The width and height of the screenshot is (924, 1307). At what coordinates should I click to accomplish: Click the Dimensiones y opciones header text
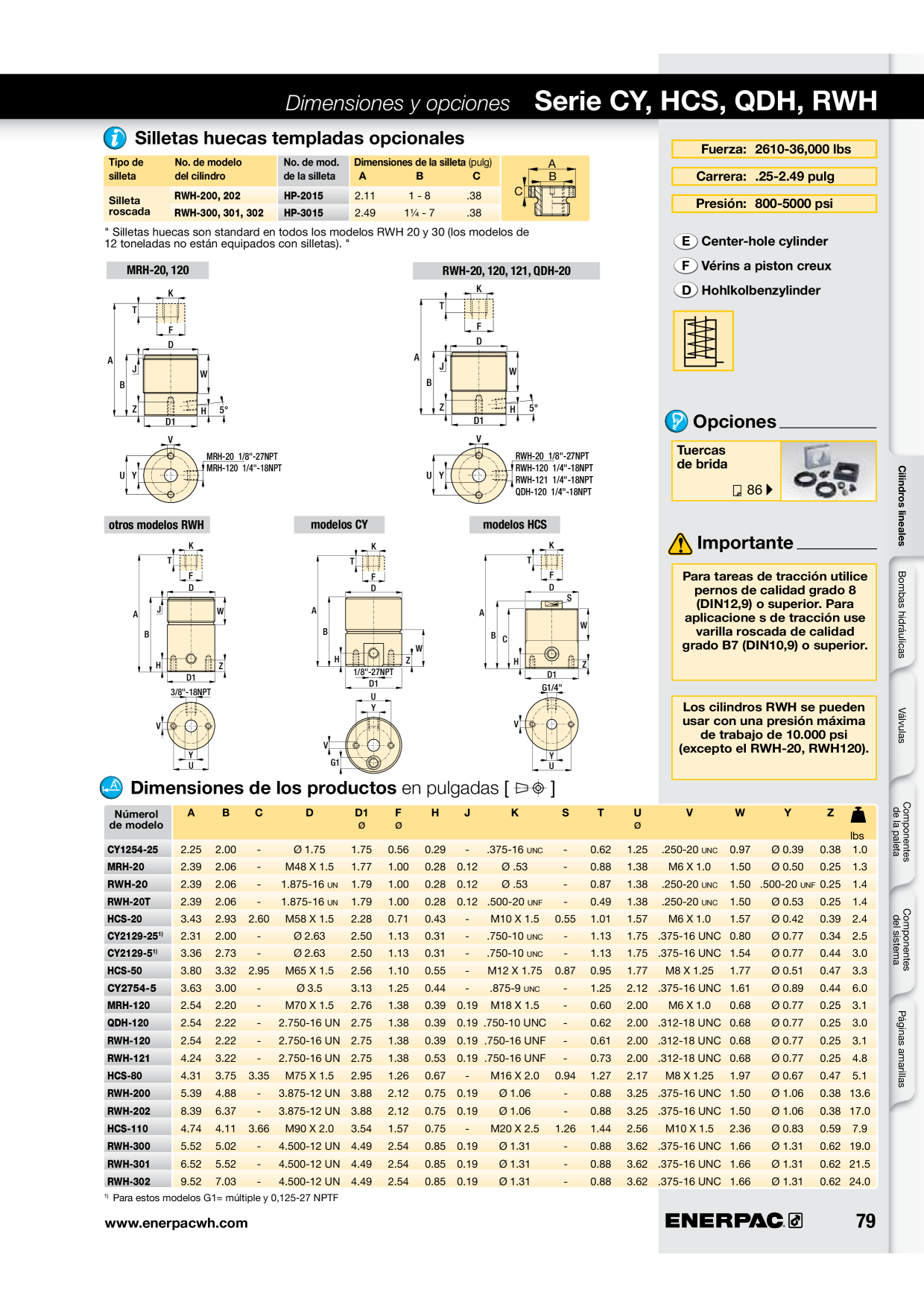(x=398, y=103)
